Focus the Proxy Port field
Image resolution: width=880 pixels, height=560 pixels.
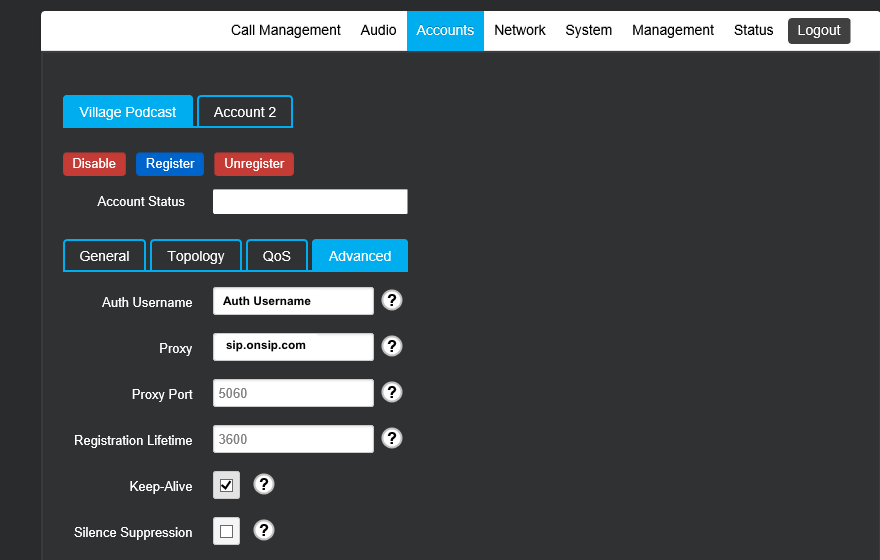click(294, 393)
